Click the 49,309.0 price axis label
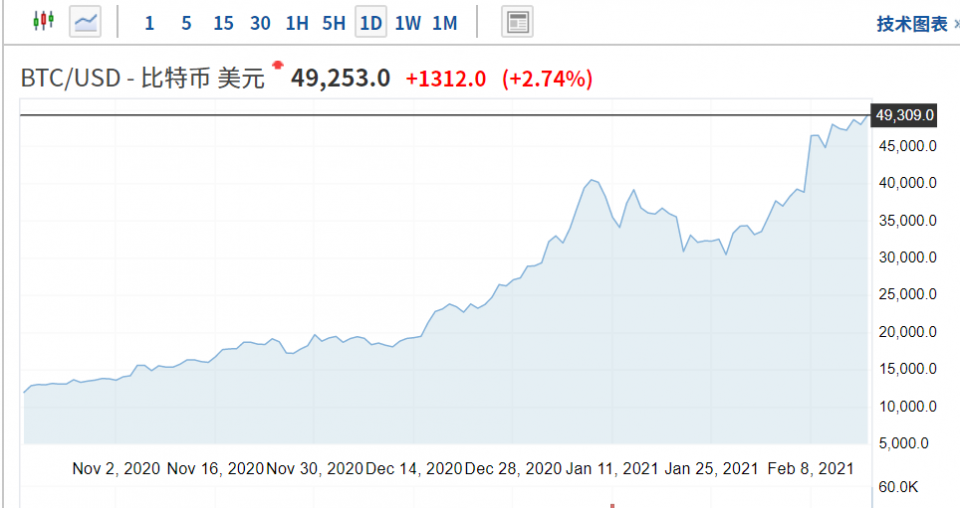The width and height of the screenshot is (960, 508). pyautogui.click(x=904, y=116)
